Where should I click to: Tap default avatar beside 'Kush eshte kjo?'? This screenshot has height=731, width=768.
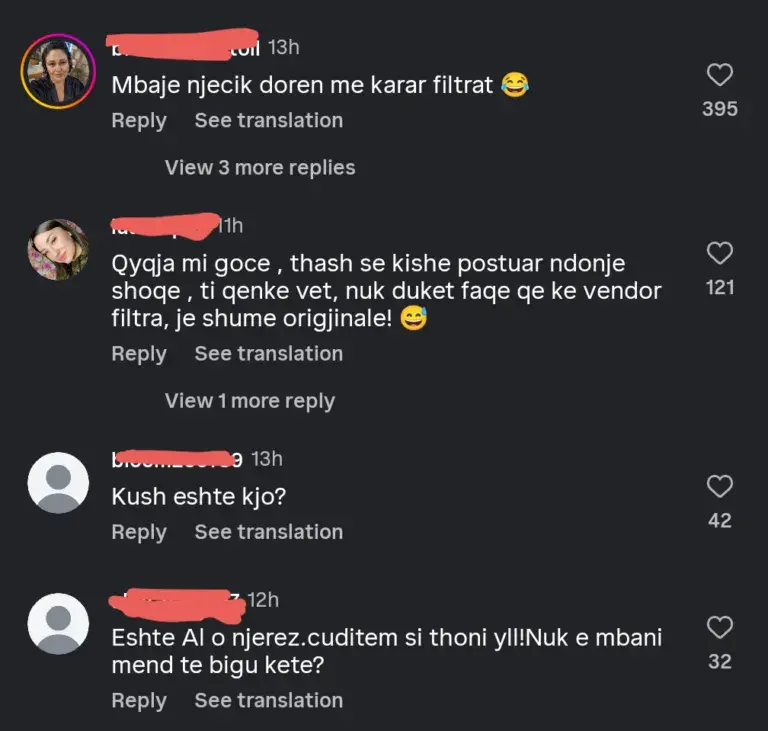tap(58, 483)
